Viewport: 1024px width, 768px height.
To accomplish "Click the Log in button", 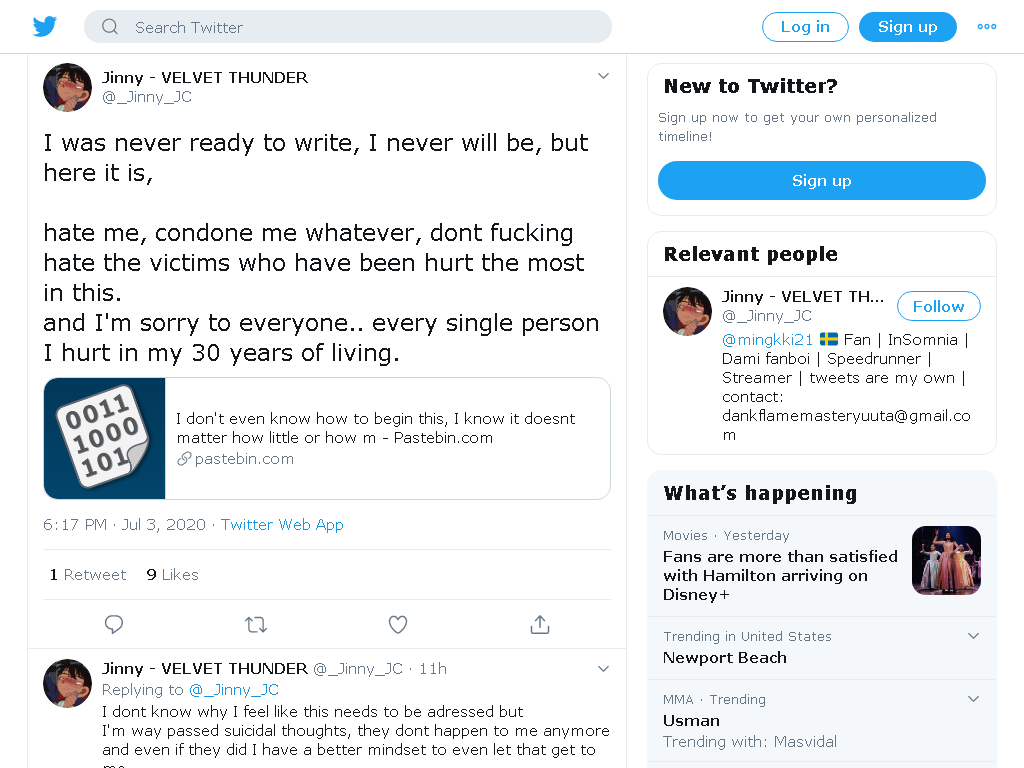I will pos(805,27).
